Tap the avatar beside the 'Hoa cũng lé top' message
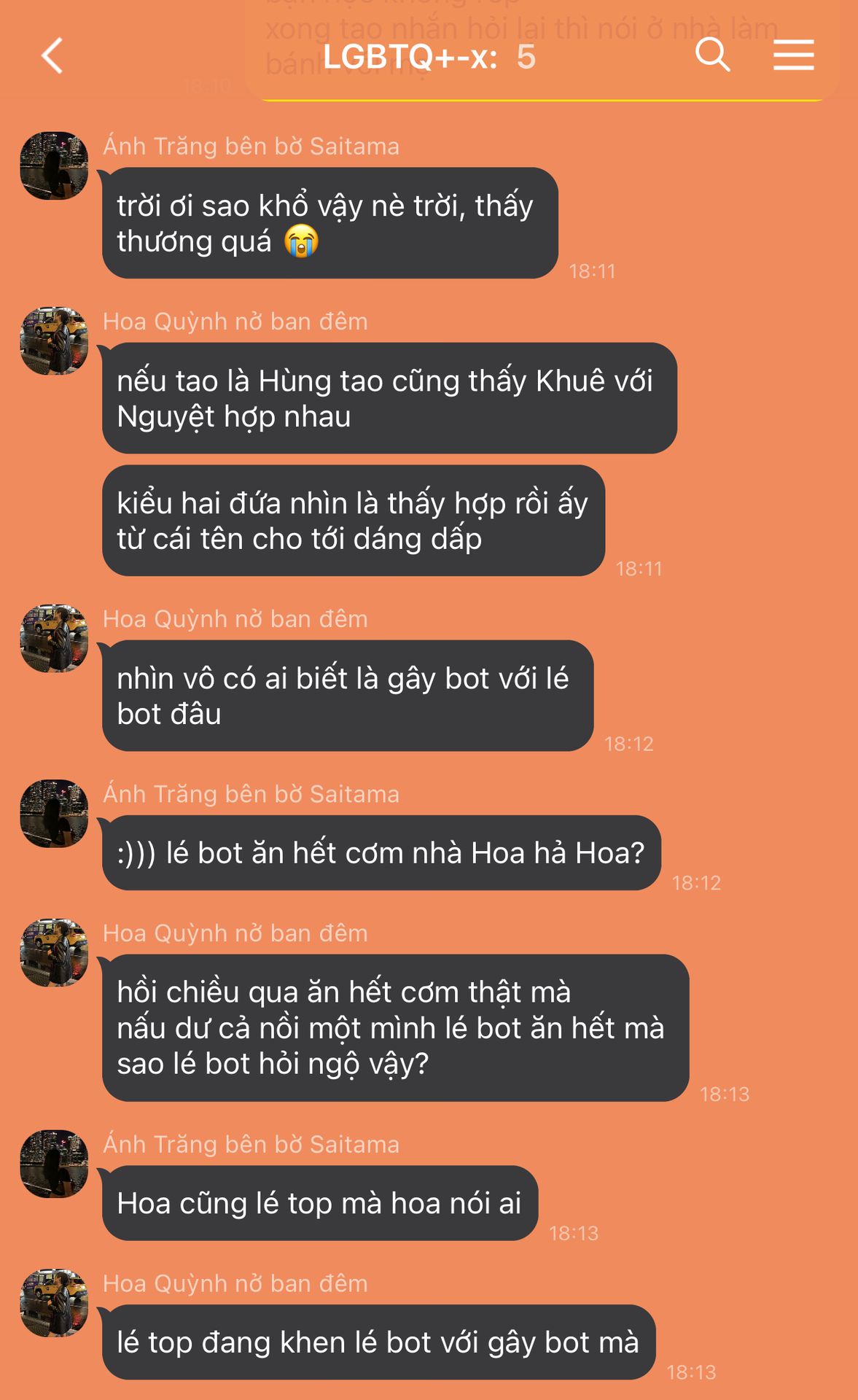Screen dimensions: 858x1400 pyautogui.click(x=54, y=1164)
